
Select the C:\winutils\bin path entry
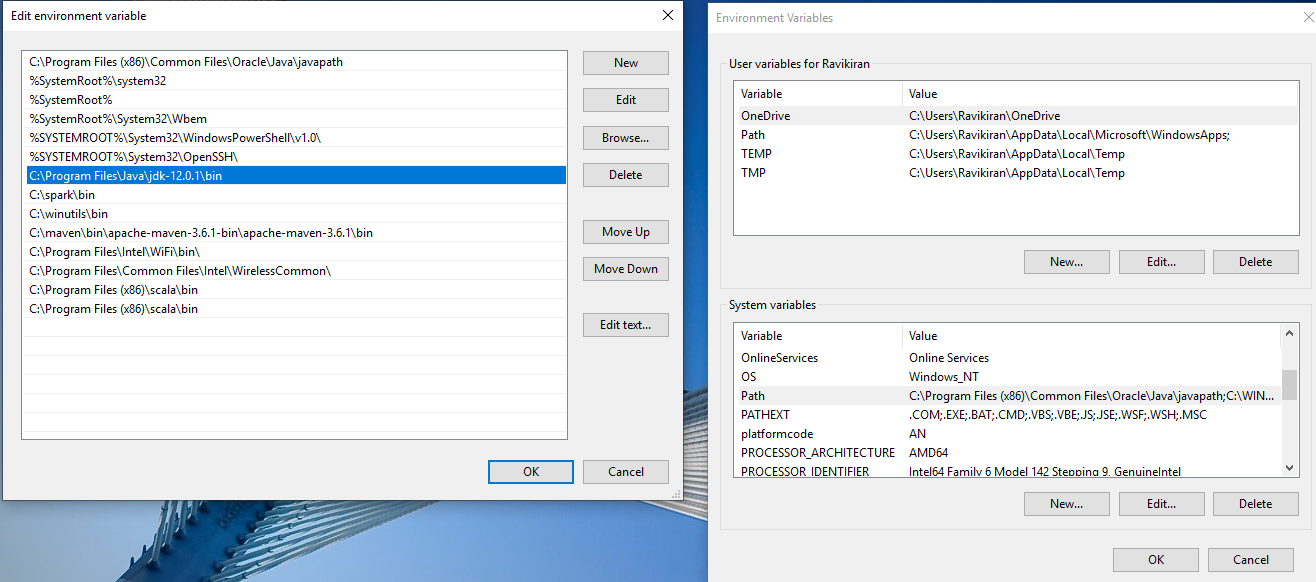[68, 214]
